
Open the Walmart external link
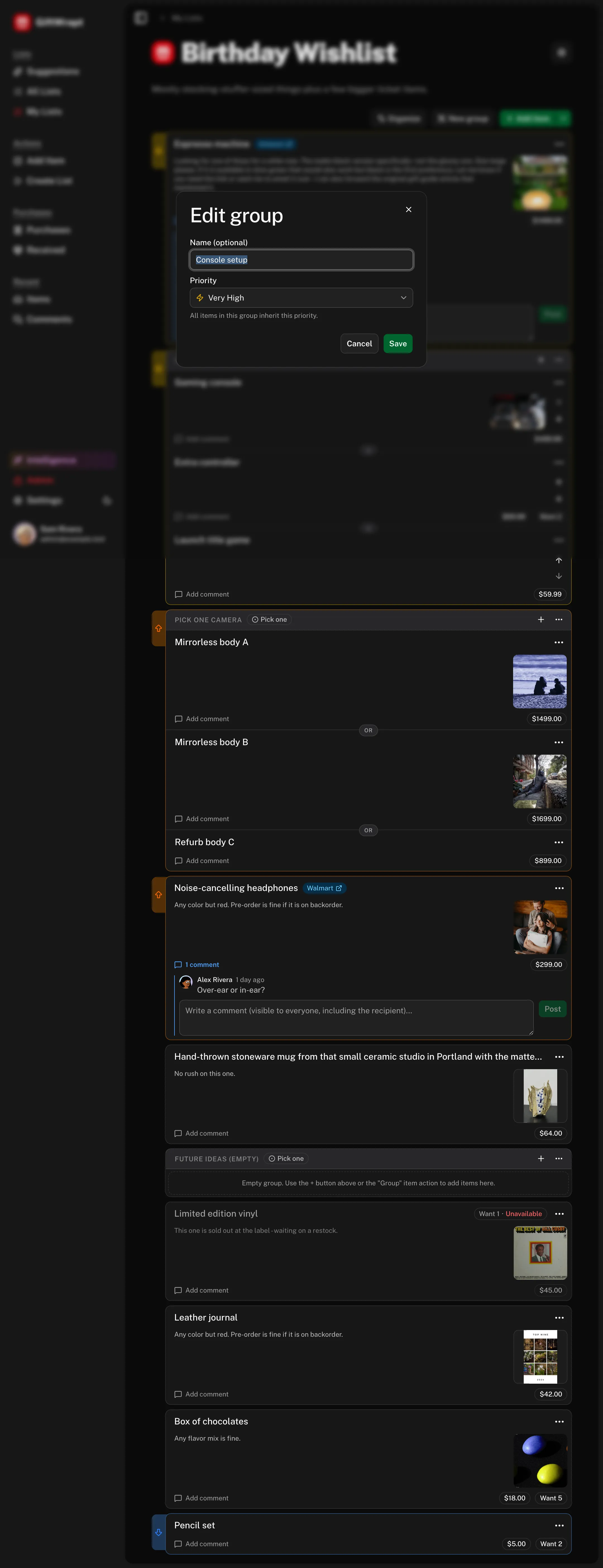324,888
